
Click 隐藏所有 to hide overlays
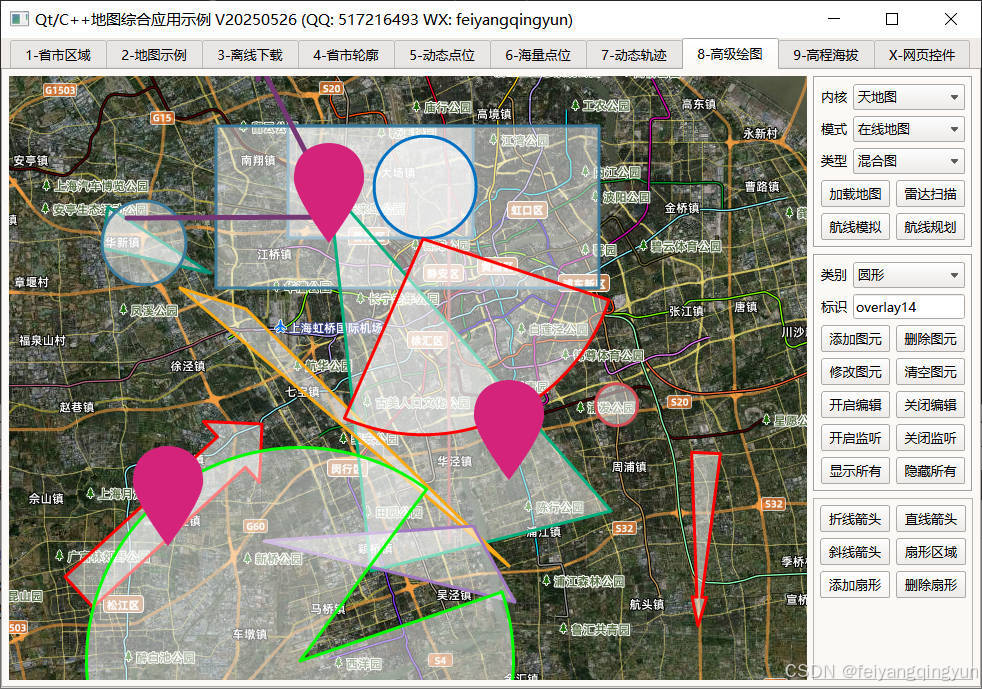click(x=930, y=471)
